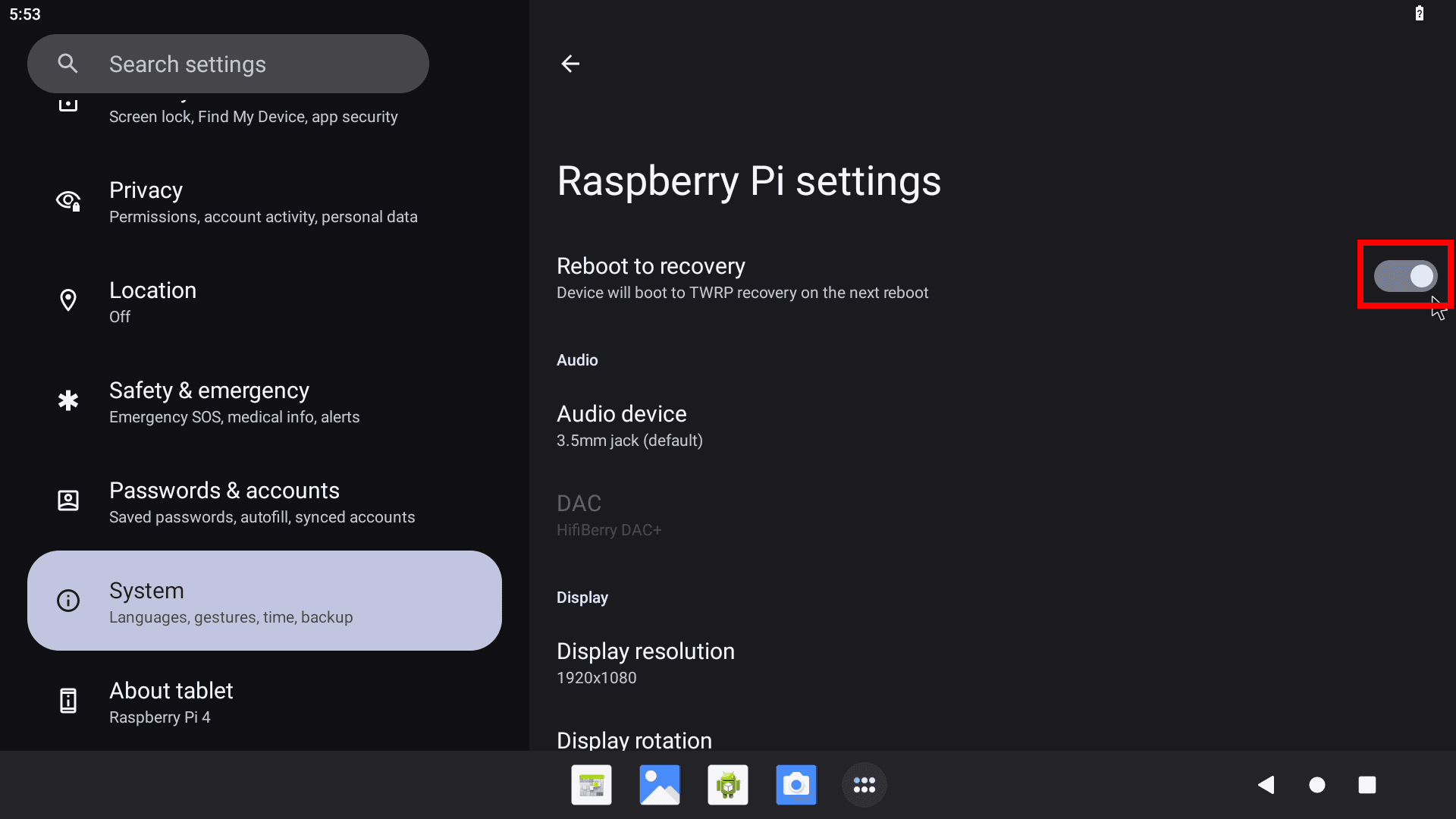Tap the navigation Home circle

pyautogui.click(x=1317, y=785)
